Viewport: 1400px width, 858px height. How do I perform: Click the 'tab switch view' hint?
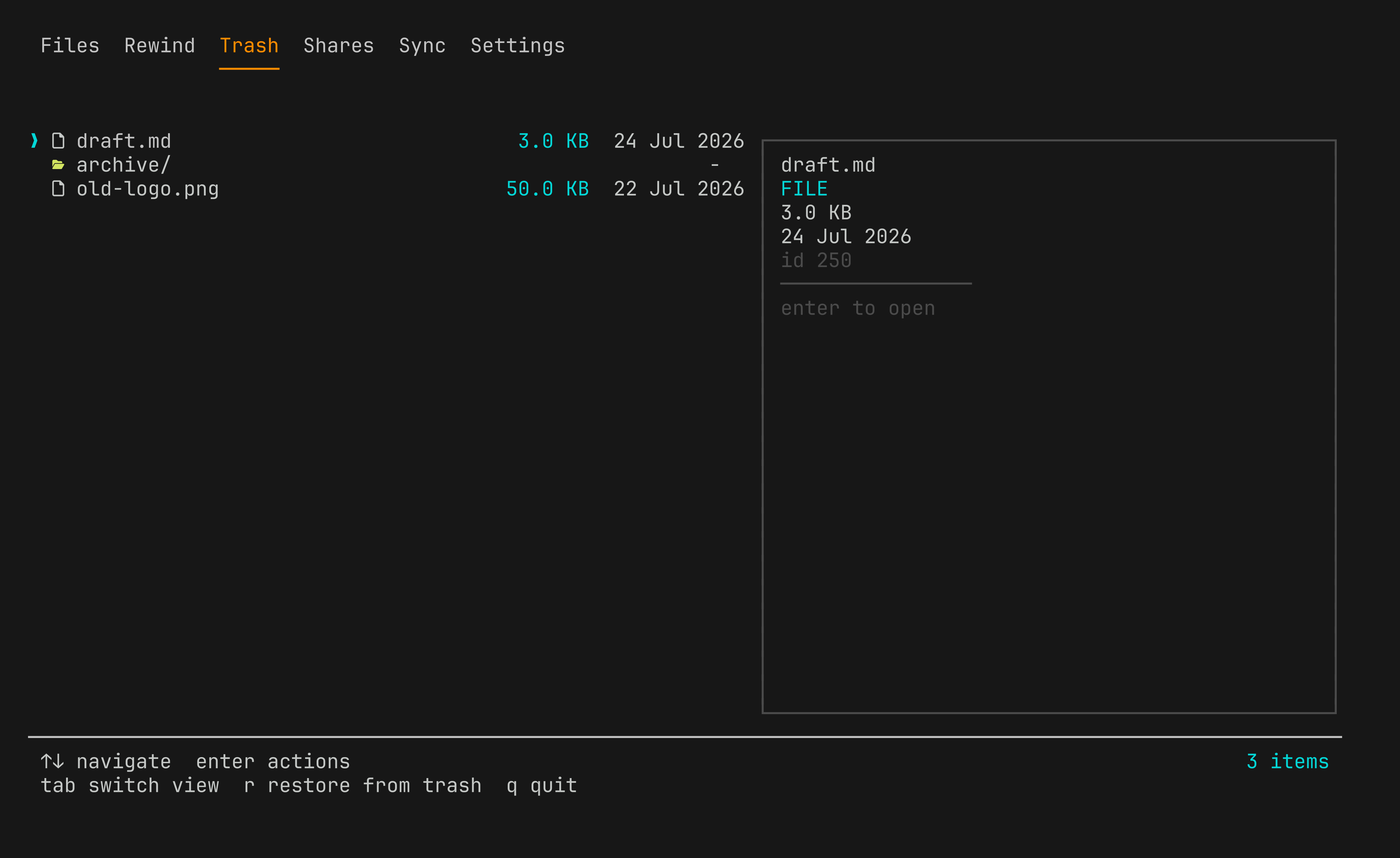(130, 785)
